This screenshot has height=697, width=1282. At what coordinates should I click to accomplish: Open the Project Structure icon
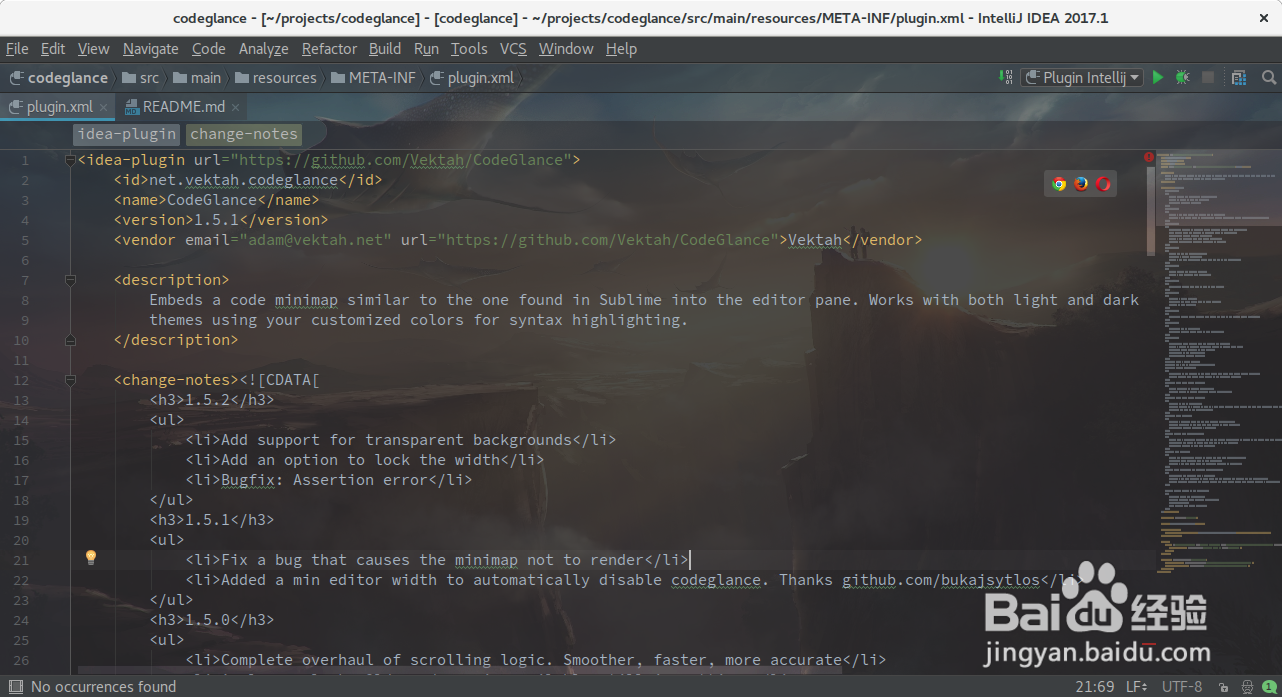click(1240, 77)
